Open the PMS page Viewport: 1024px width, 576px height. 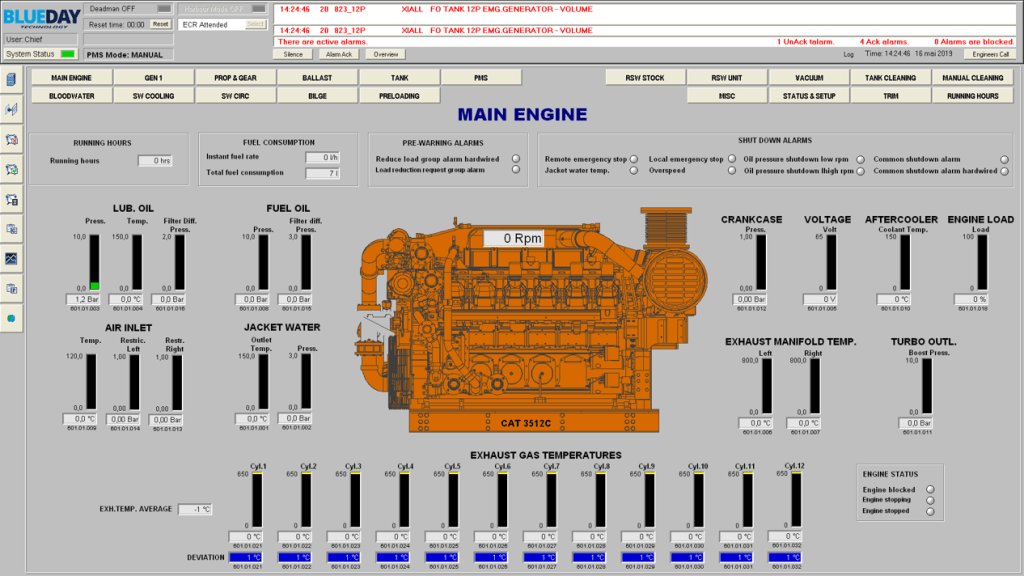pos(481,78)
